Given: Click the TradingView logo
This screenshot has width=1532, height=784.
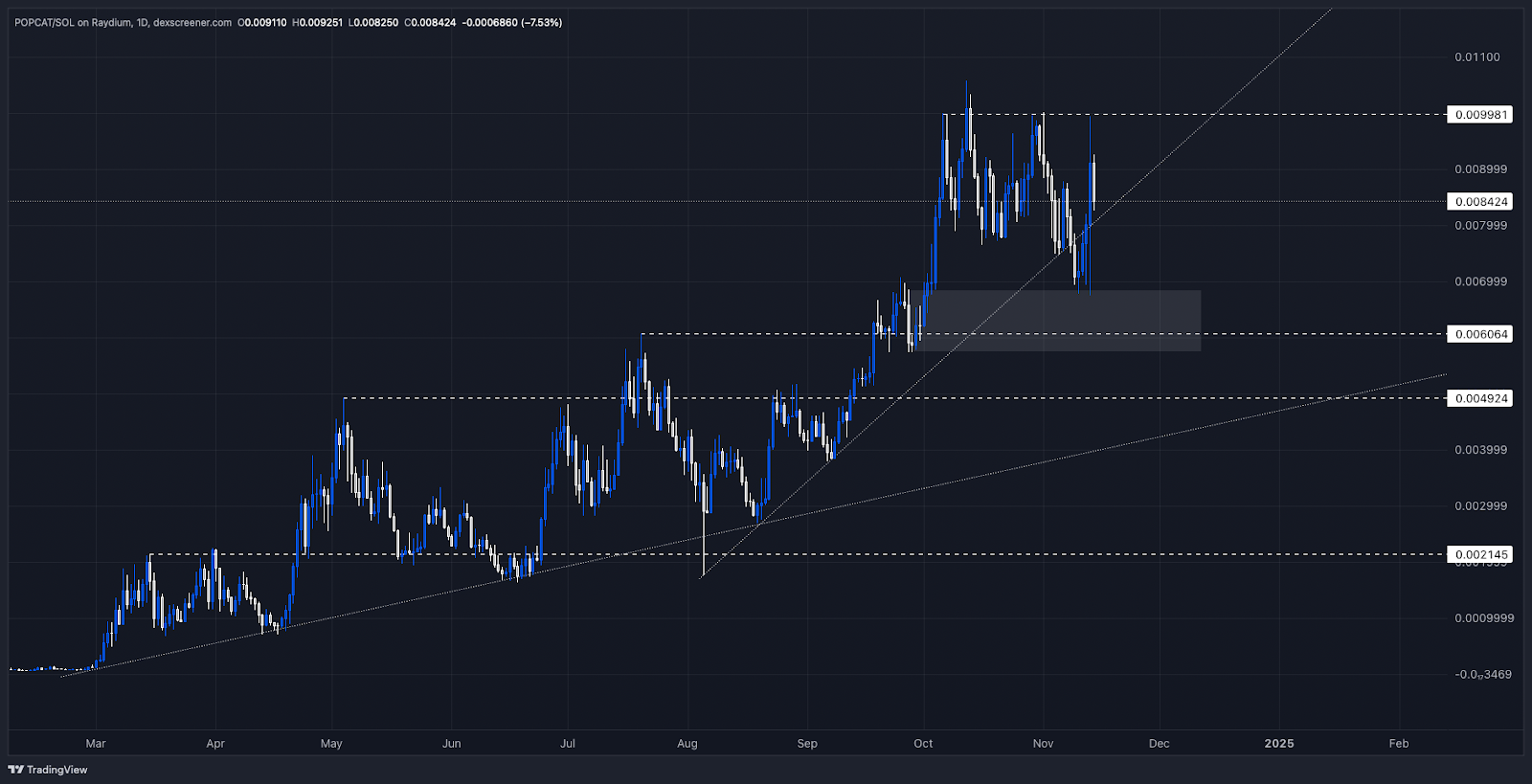Looking at the screenshot, I should (48, 770).
